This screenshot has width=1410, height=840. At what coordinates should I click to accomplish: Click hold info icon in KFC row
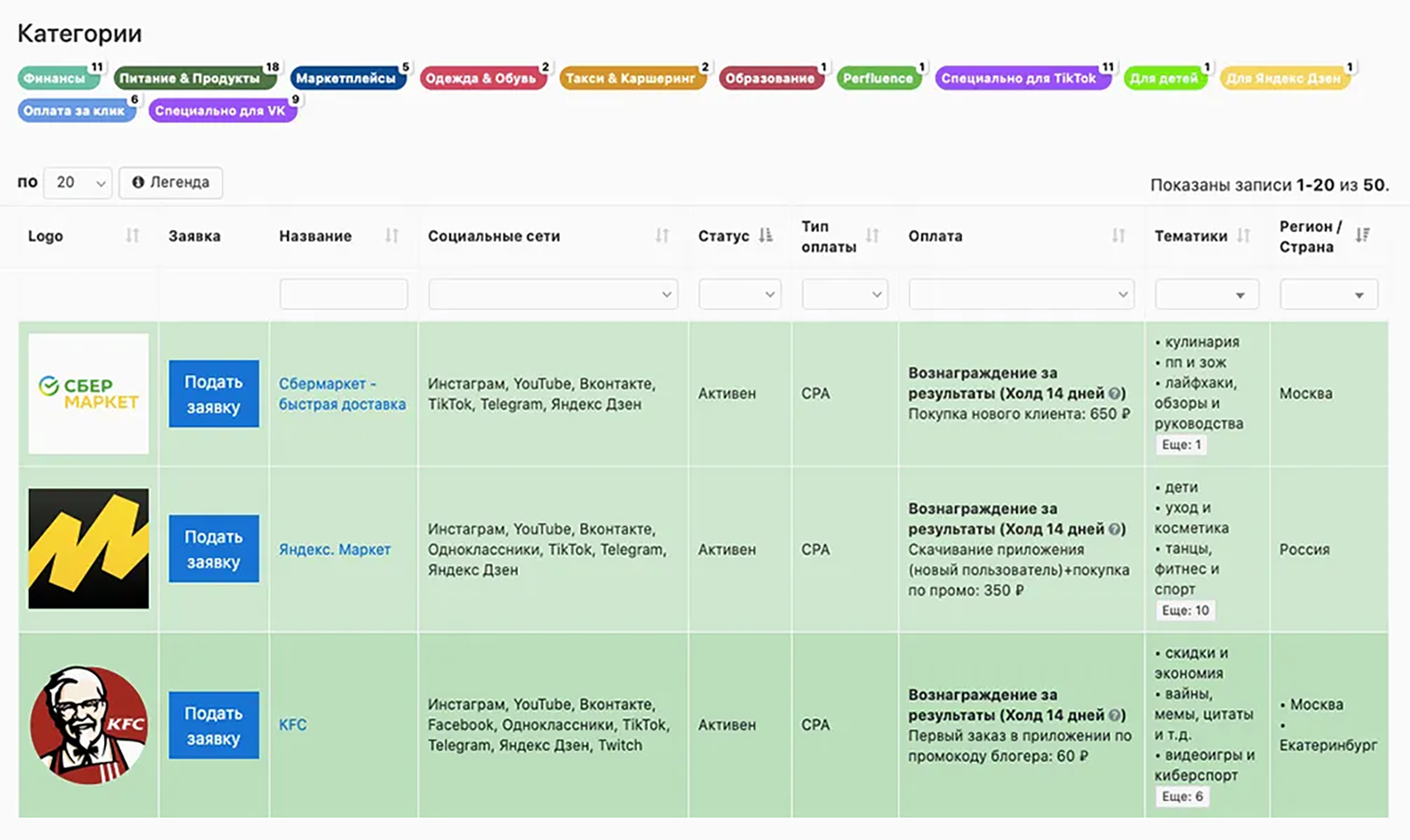[1115, 716]
